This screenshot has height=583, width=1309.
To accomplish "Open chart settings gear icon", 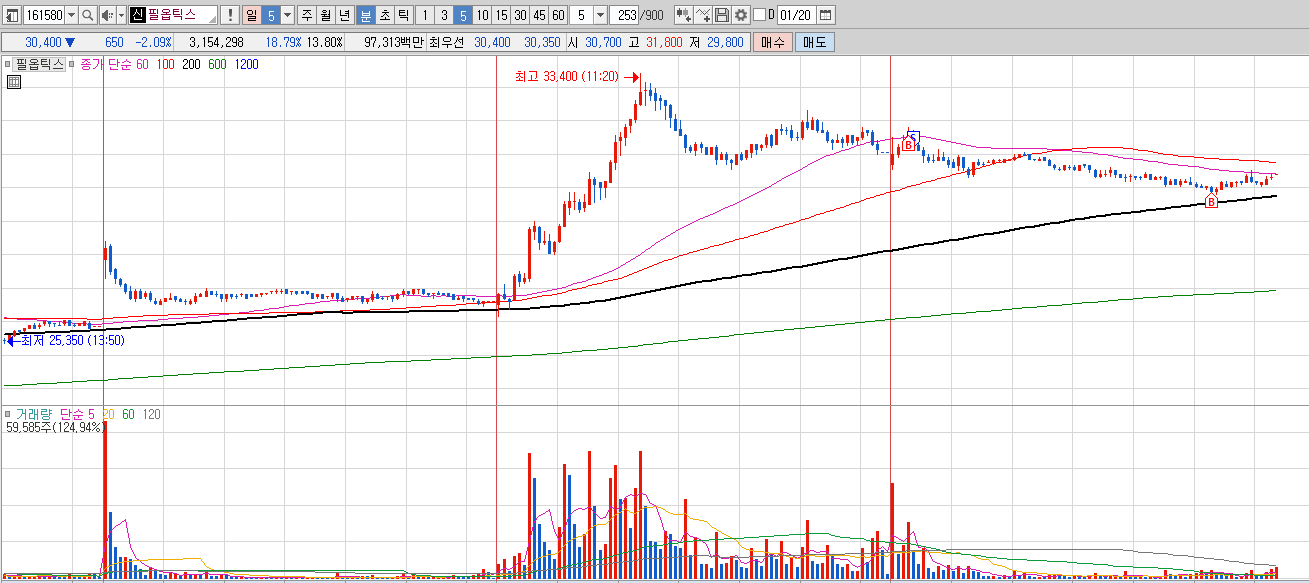I will click(x=741, y=15).
